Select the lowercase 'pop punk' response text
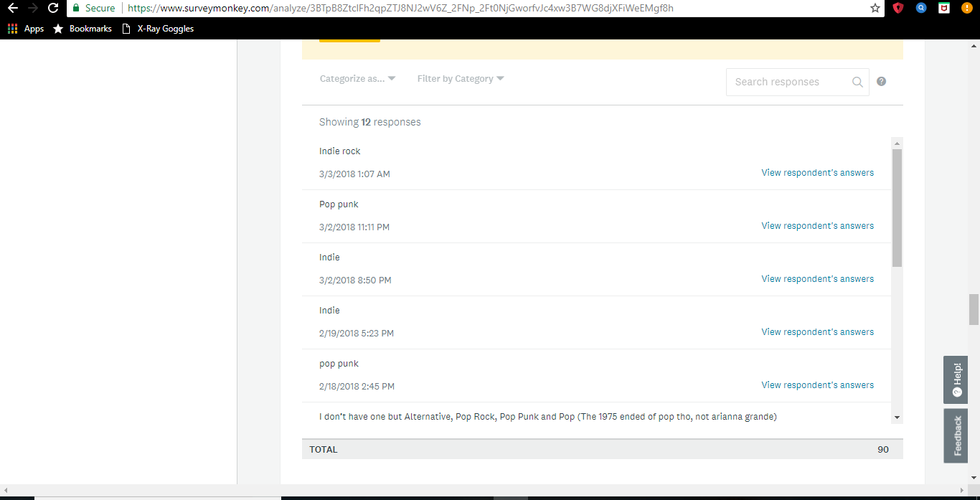 coord(339,364)
